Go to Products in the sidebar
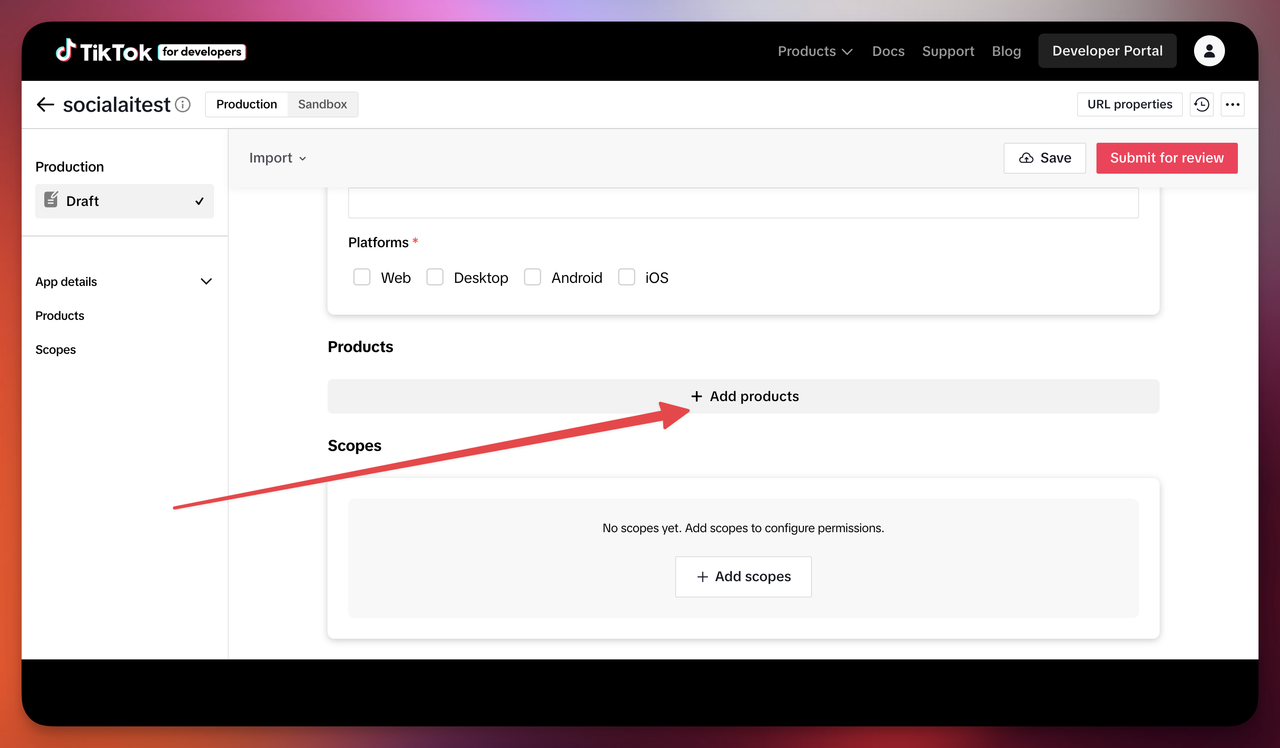 (x=60, y=316)
